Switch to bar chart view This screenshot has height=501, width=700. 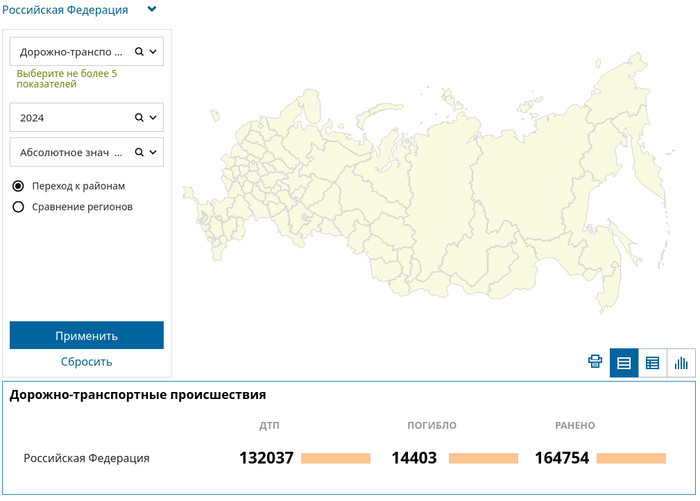pyautogui.click(x=681, y=363)
